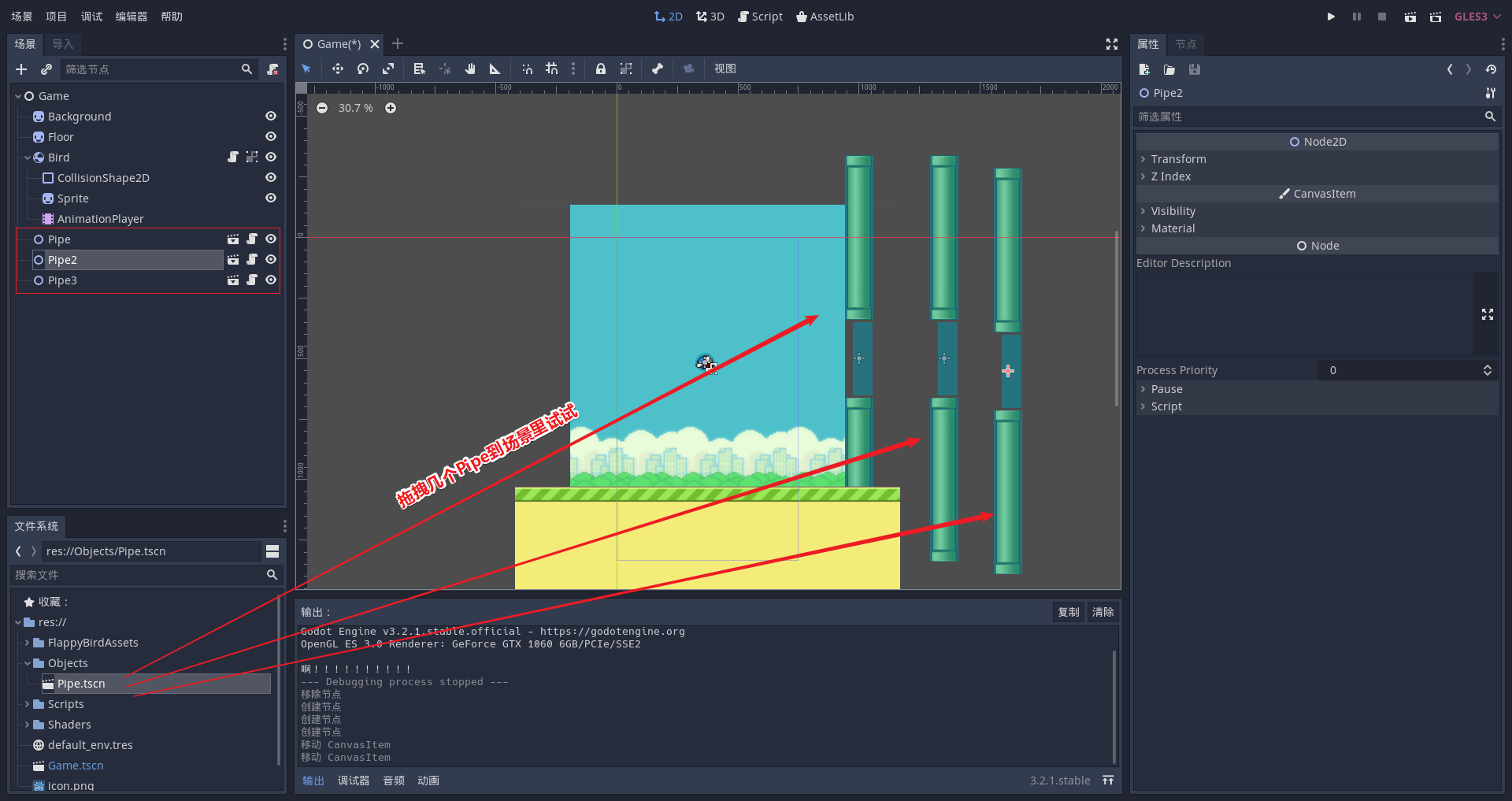Expand the Scripts folder
Viewport: 1512px width, 801px height.
click(x=28, y=704)
